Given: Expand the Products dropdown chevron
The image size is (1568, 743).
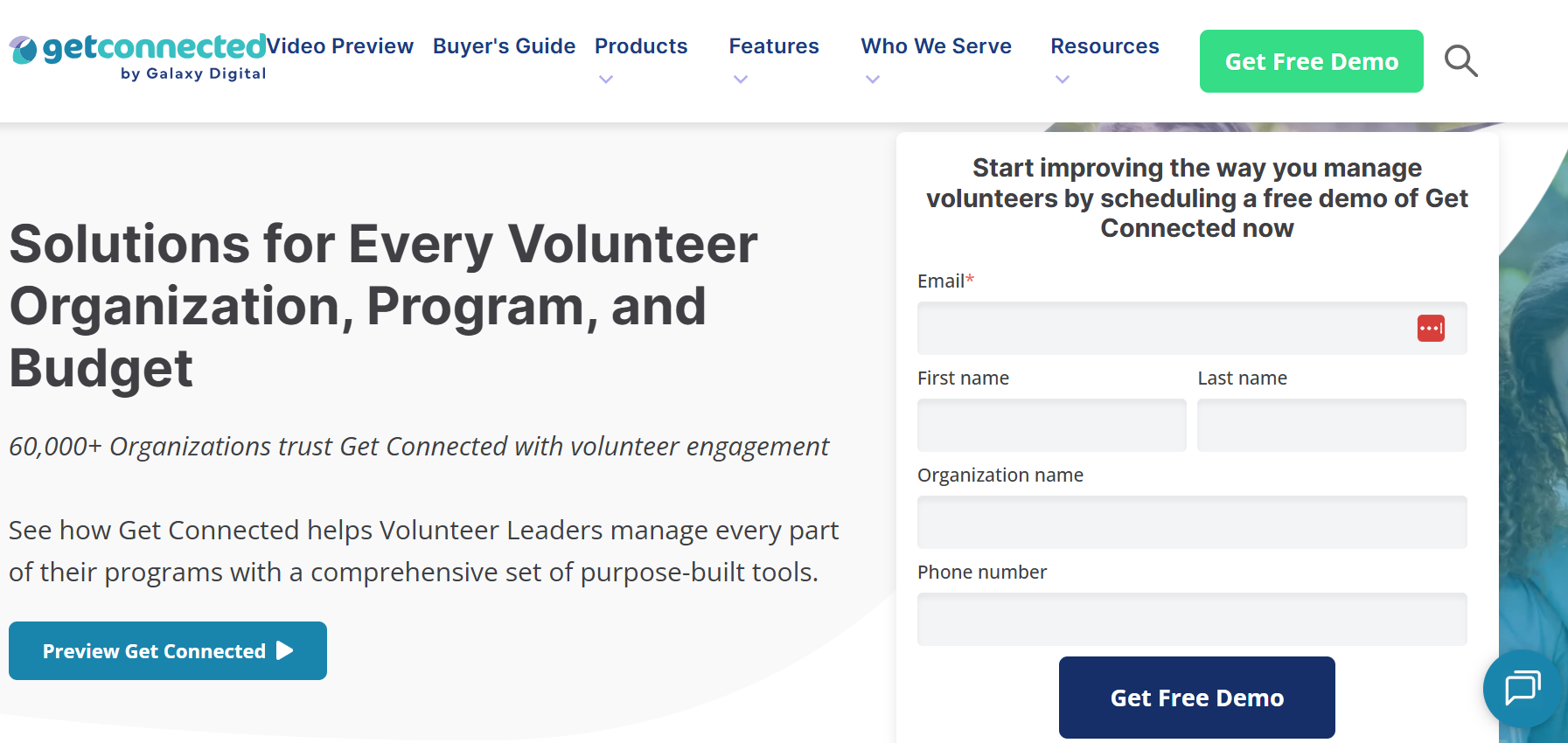Looking at the screenshot, I should pyautogui.click(x=606, y=80).
